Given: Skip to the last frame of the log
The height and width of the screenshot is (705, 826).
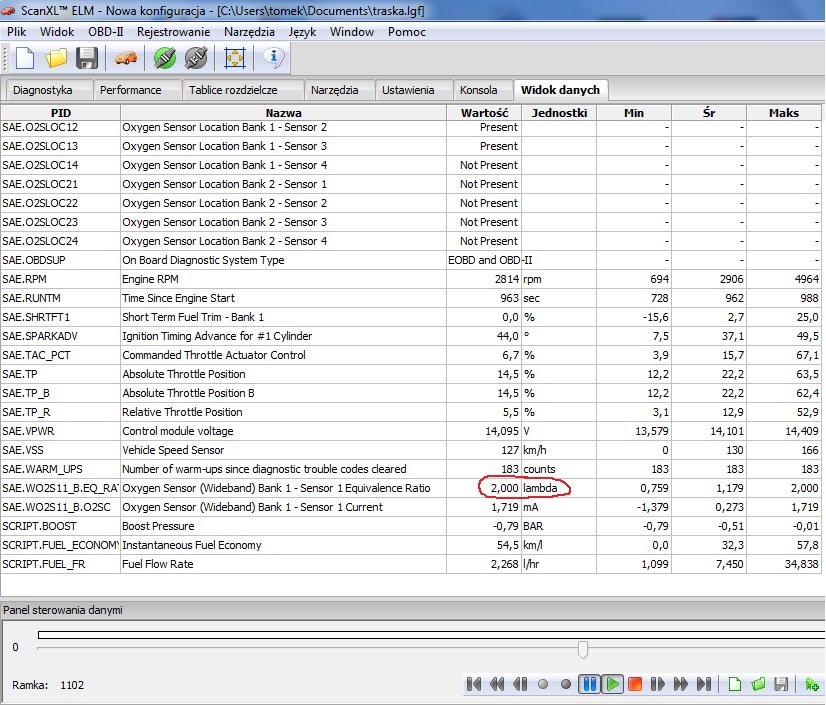Looking at the screenshot, I should [x=704, y=685].
